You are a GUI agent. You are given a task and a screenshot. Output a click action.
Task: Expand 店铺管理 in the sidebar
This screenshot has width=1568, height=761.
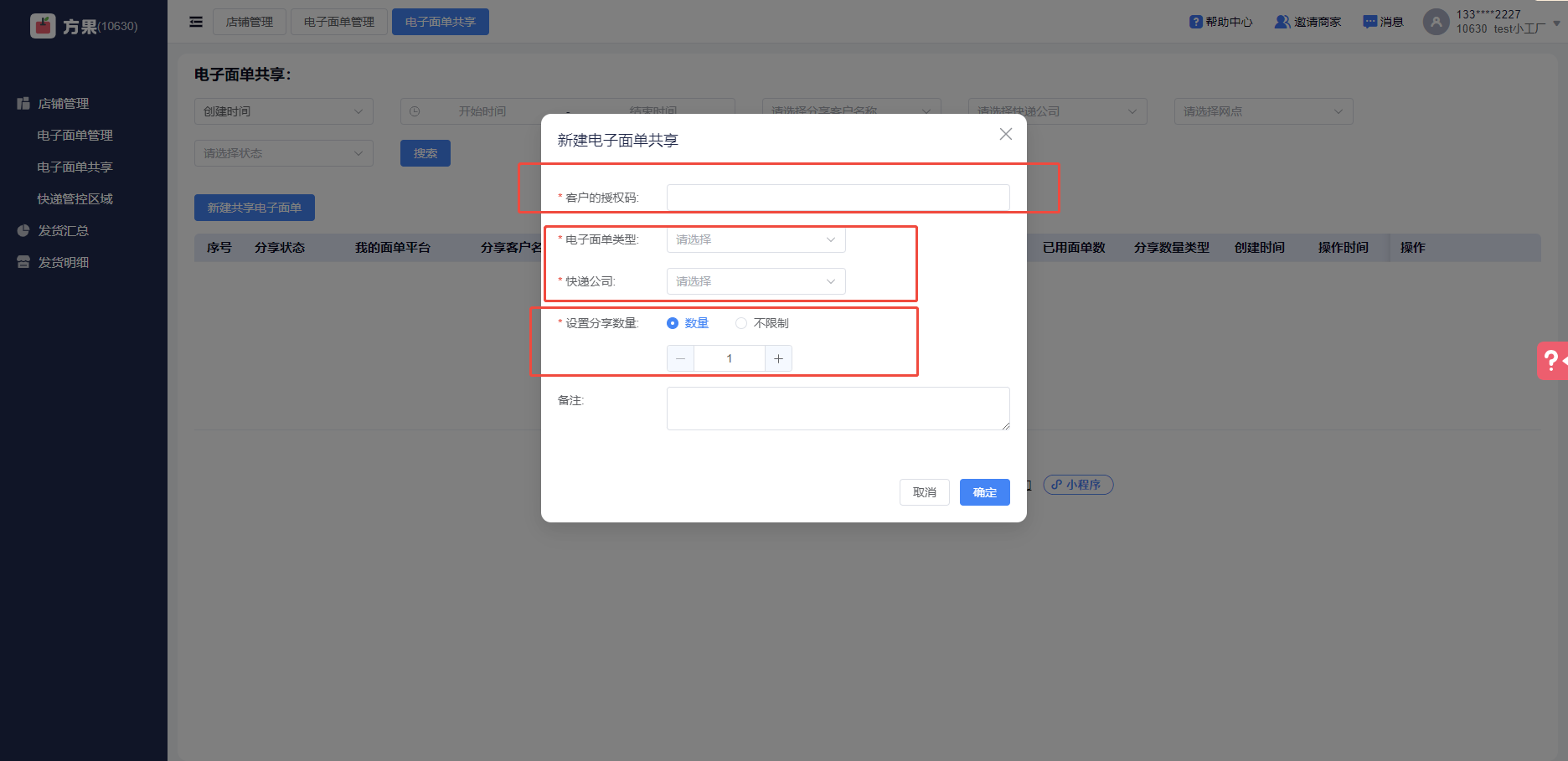point(64,104)
